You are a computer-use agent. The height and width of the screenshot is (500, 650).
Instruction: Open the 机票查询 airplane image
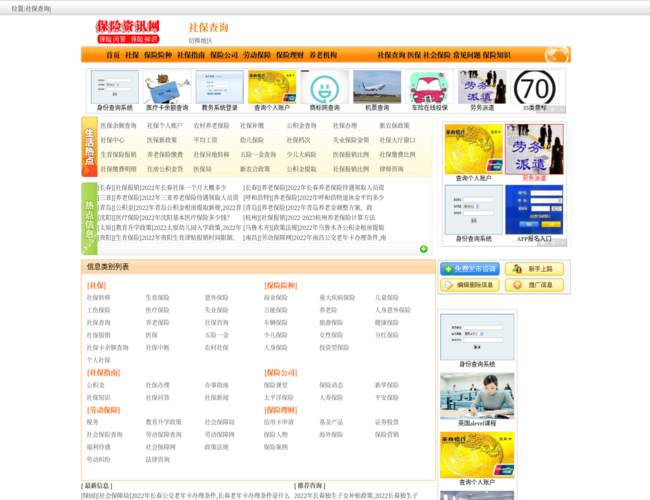point(377,87)
